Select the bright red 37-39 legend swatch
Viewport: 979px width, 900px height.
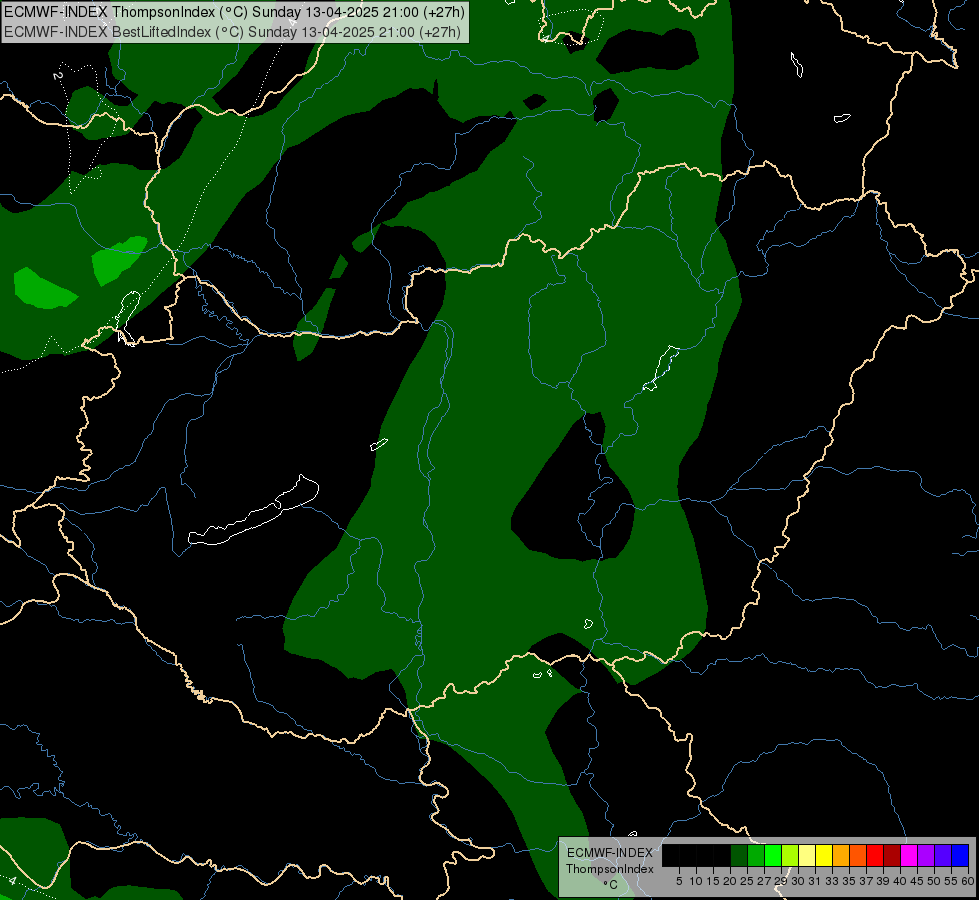pyautogui.click(x=875, y=855)
